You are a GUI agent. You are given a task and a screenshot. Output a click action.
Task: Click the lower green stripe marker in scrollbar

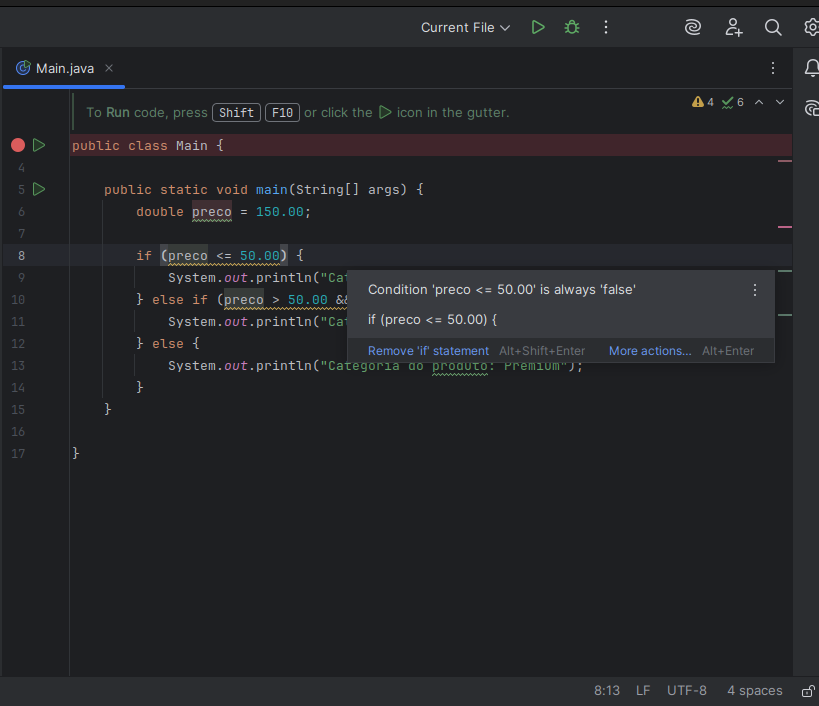785,315
